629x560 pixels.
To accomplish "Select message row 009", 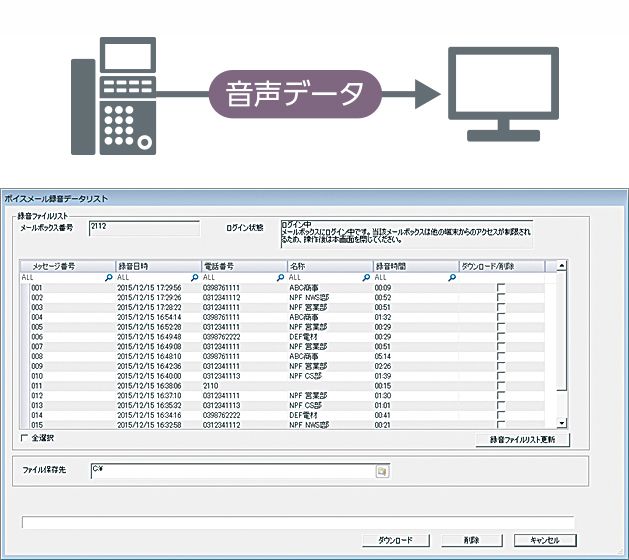I will (282, 366).
